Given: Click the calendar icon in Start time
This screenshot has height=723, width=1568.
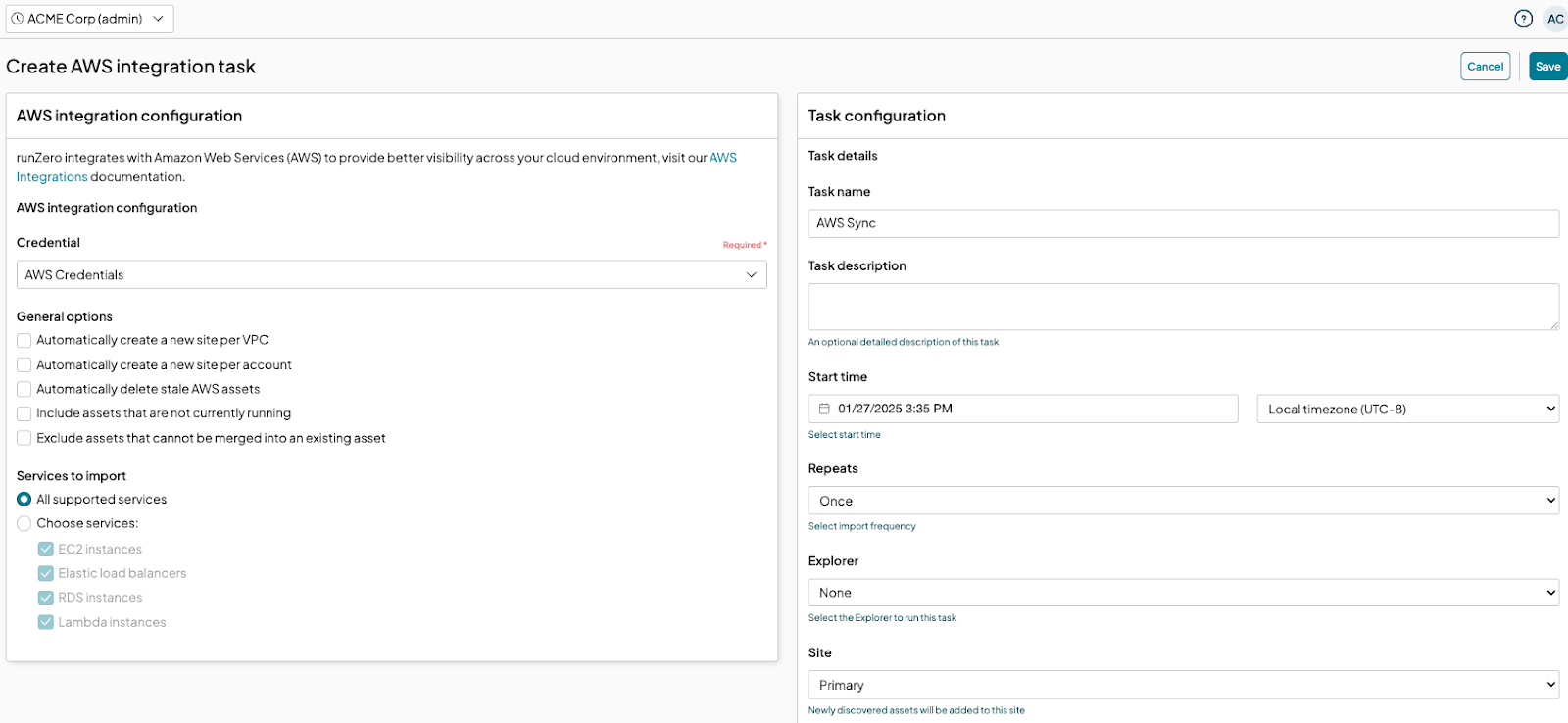Looking at the screenshot, I should click(824, 409).
